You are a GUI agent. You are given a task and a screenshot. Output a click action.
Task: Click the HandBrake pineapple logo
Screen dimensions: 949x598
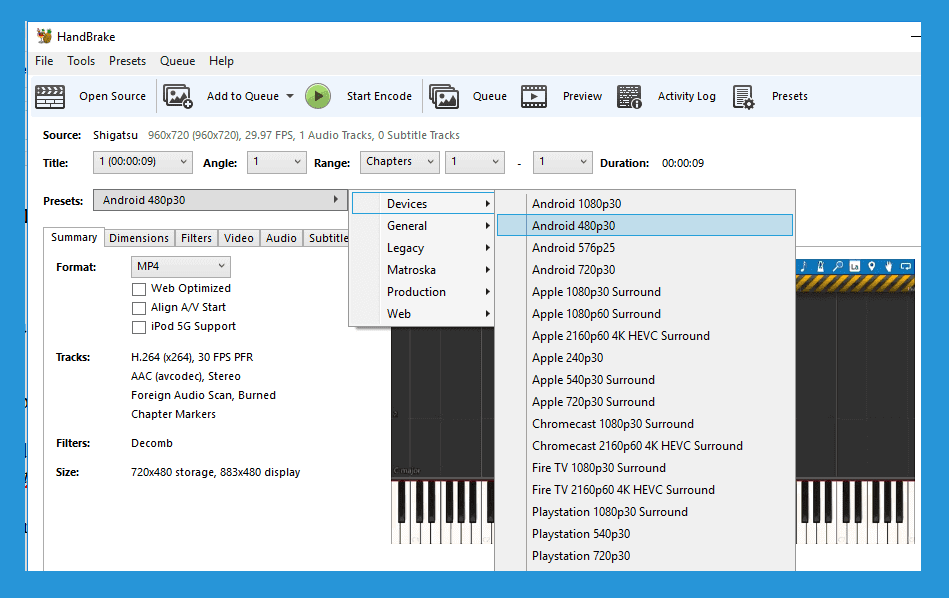(x=44, y=36)
